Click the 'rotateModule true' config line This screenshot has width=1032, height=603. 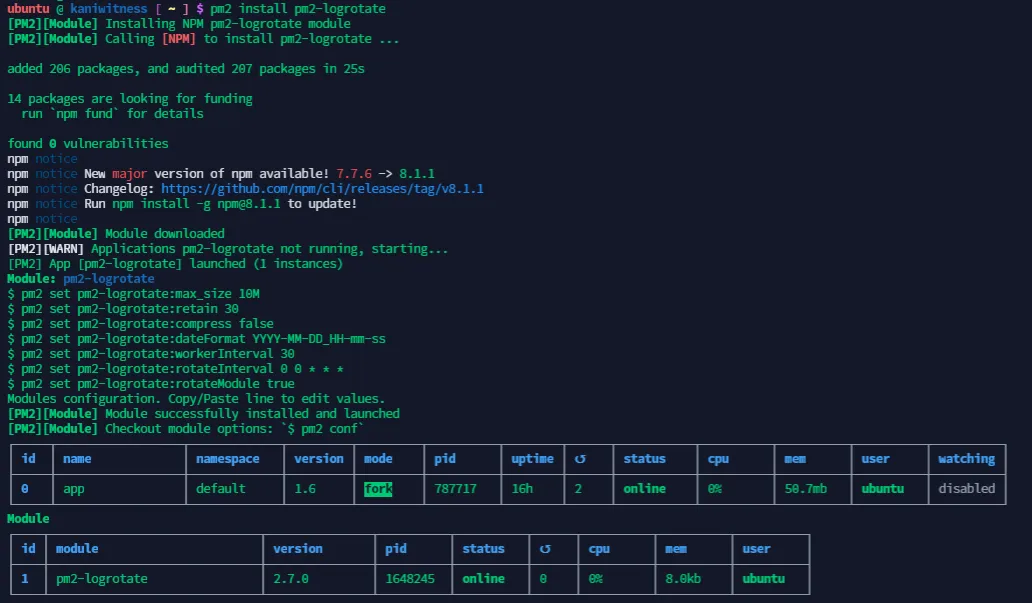pos(151,384)
